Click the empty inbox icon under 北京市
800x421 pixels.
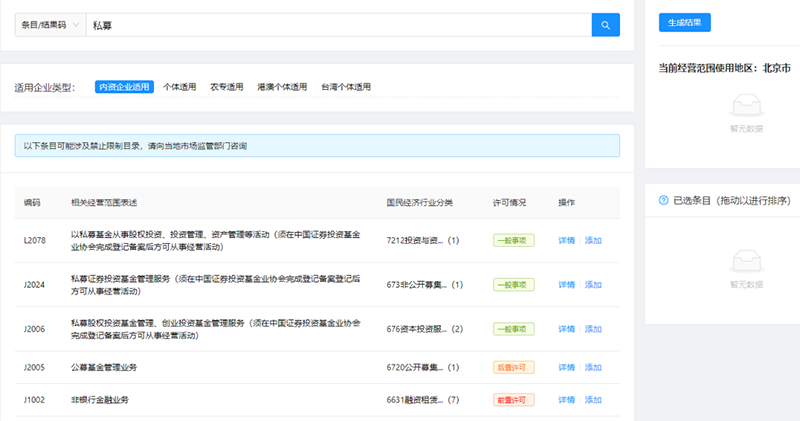pos(746,105)
